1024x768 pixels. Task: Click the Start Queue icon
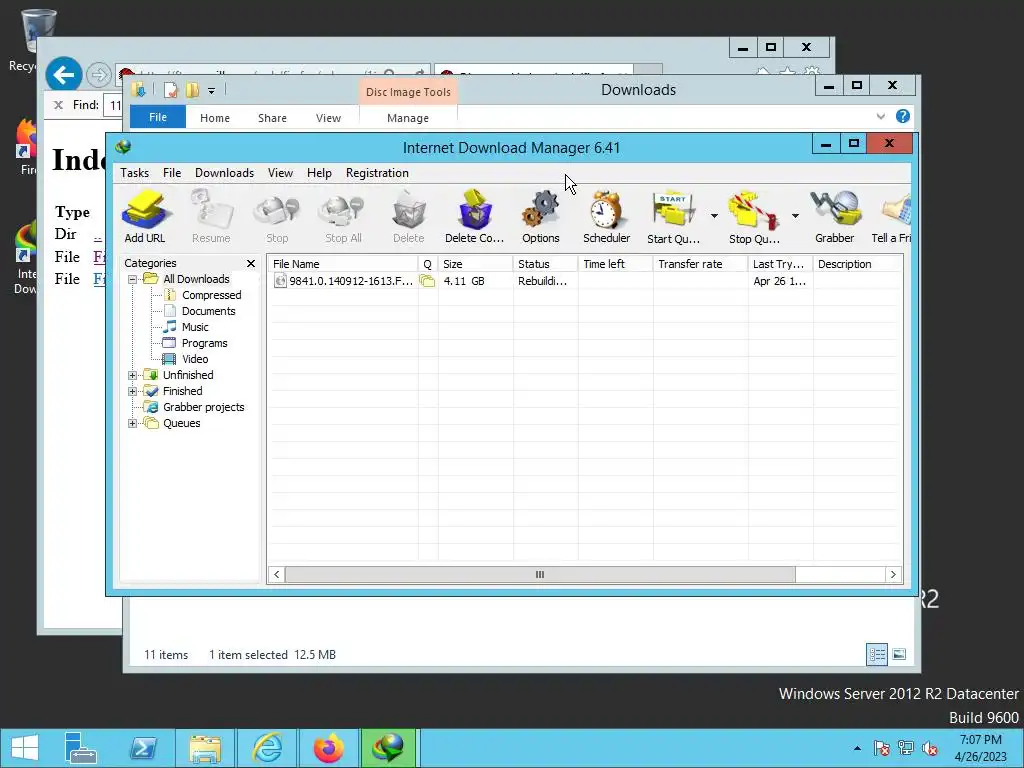click(x=673, y=216)
